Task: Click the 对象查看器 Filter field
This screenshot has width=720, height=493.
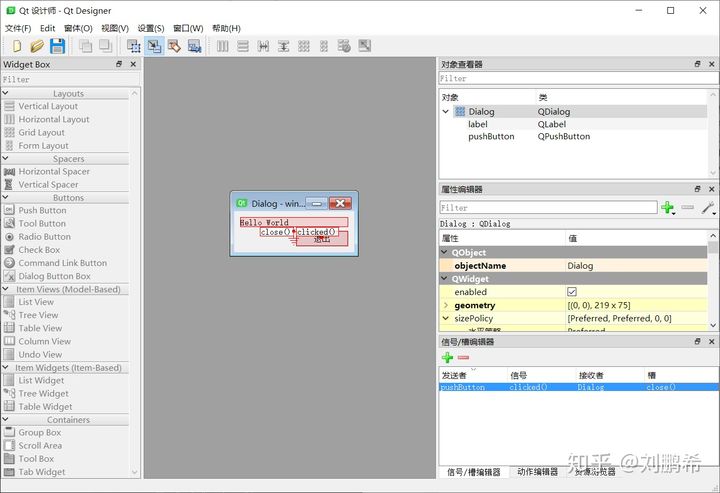Action: (578, 78)
